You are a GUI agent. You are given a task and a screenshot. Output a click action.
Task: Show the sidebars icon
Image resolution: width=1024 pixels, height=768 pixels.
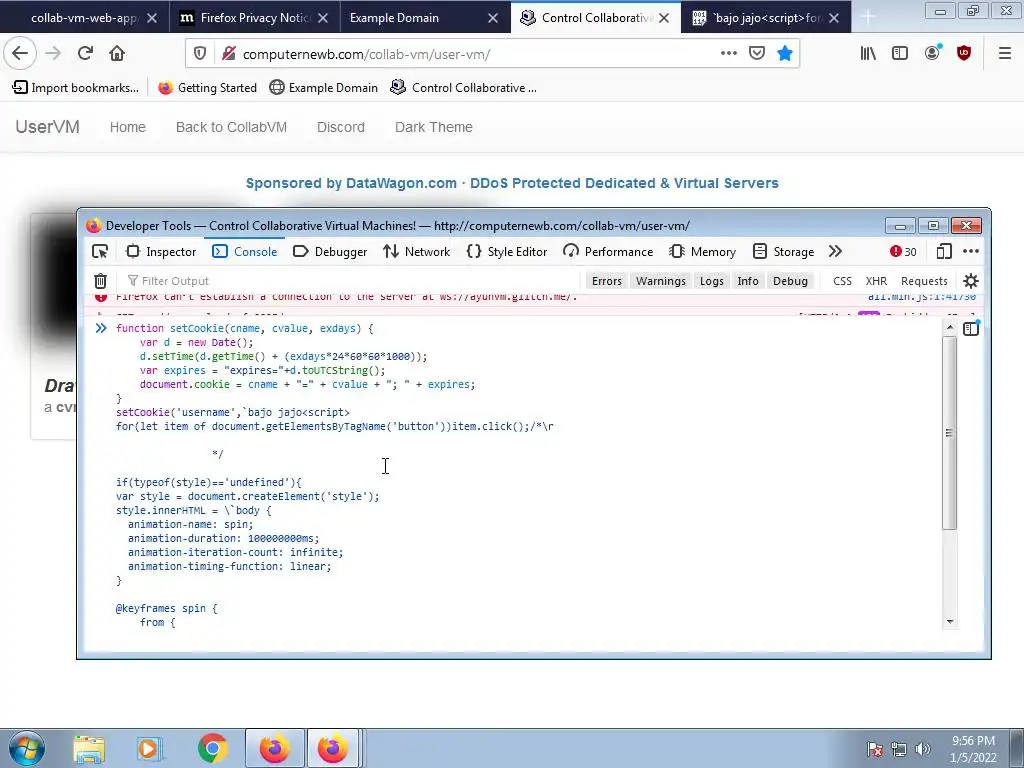point(900,54)
